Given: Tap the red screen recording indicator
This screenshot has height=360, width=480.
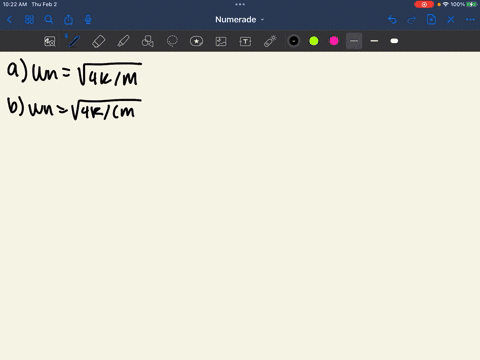Looking at the screenshot, I should (424, 4).
